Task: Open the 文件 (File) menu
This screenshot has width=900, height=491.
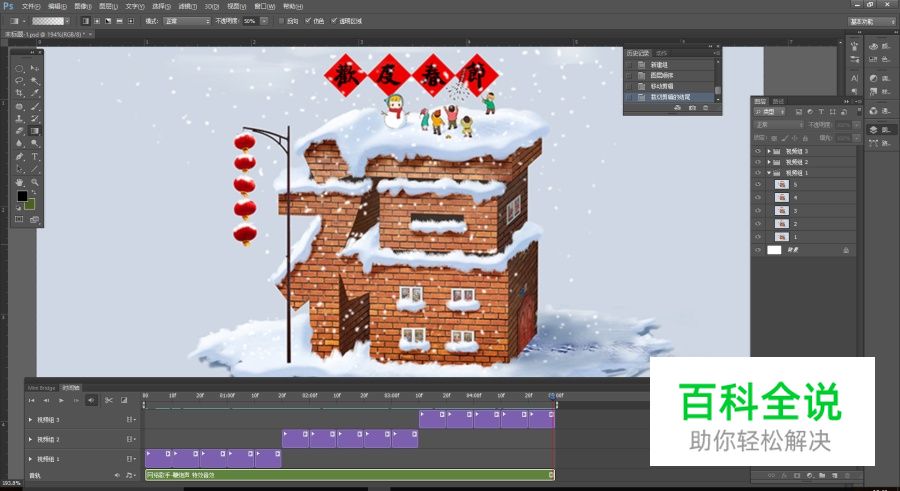Action: click(x=30, y=5)
